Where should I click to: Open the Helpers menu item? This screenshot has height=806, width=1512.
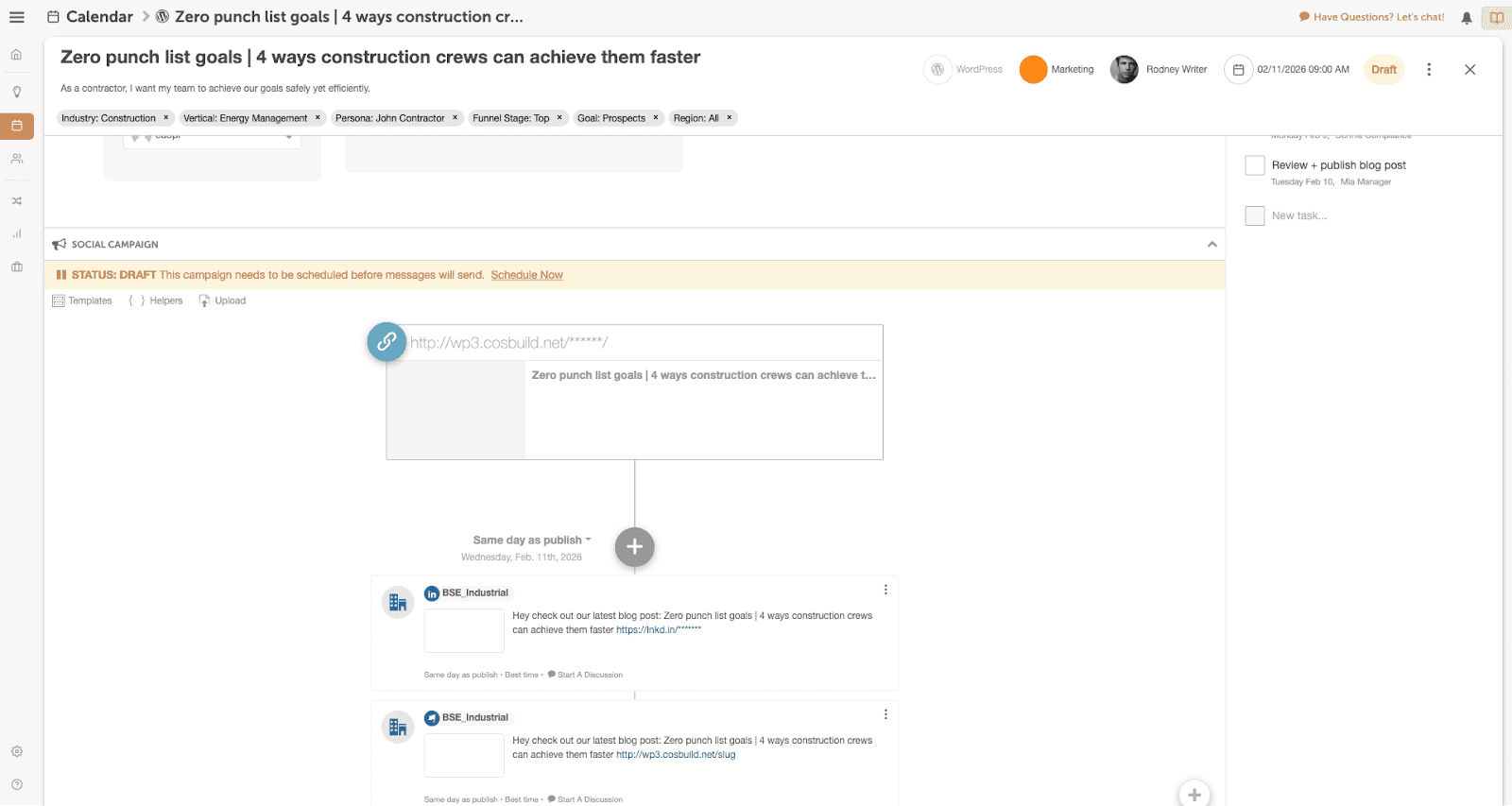tap(156, 300)
